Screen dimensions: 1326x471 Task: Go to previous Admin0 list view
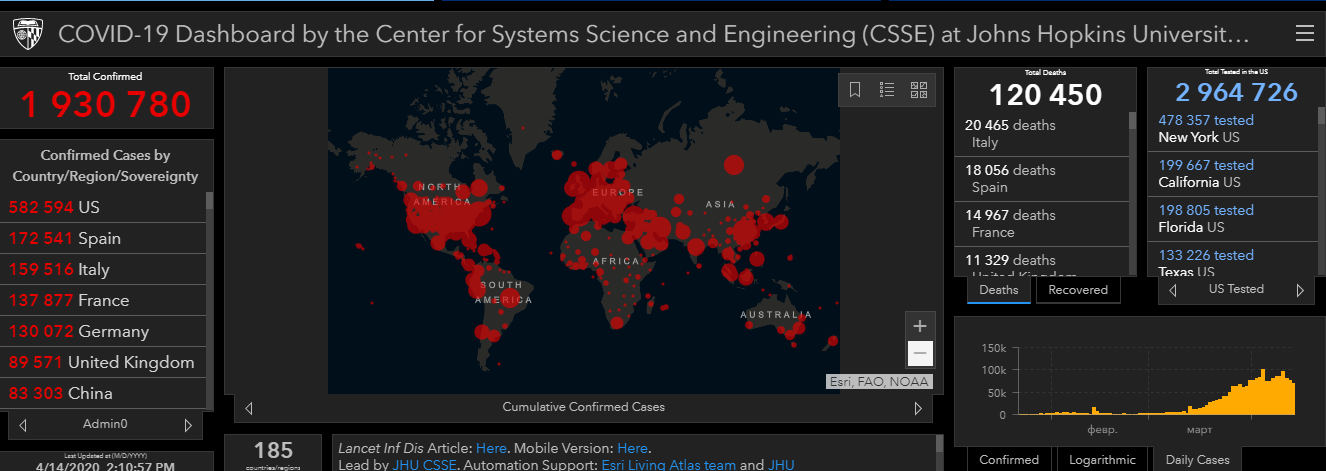pyautogui.click(x=22, y=425)
